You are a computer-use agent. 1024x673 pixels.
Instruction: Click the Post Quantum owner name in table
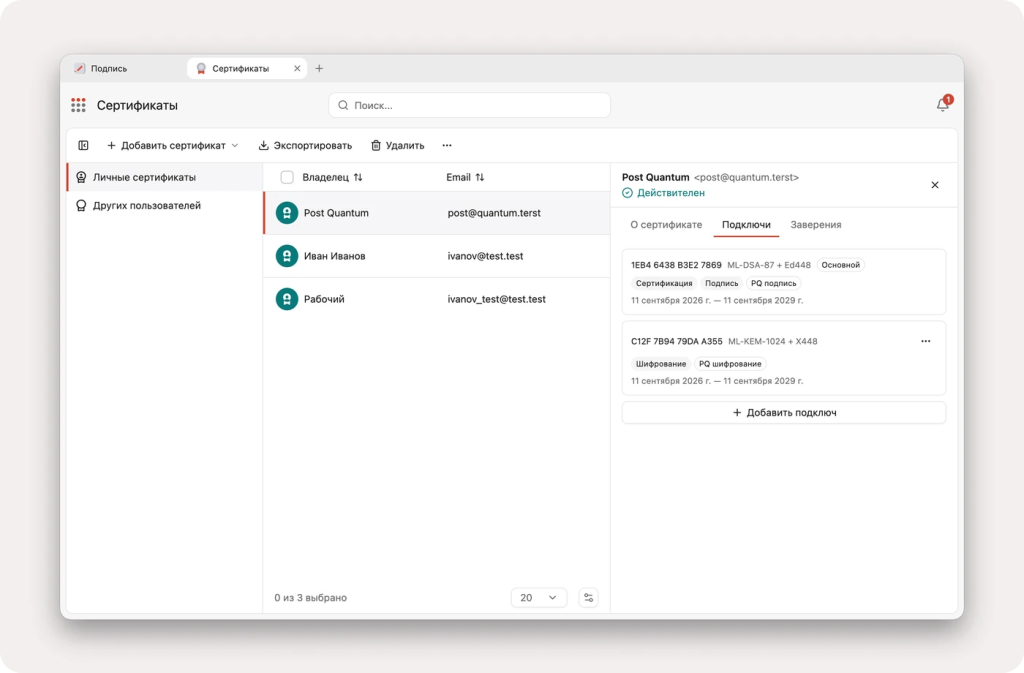336,213
